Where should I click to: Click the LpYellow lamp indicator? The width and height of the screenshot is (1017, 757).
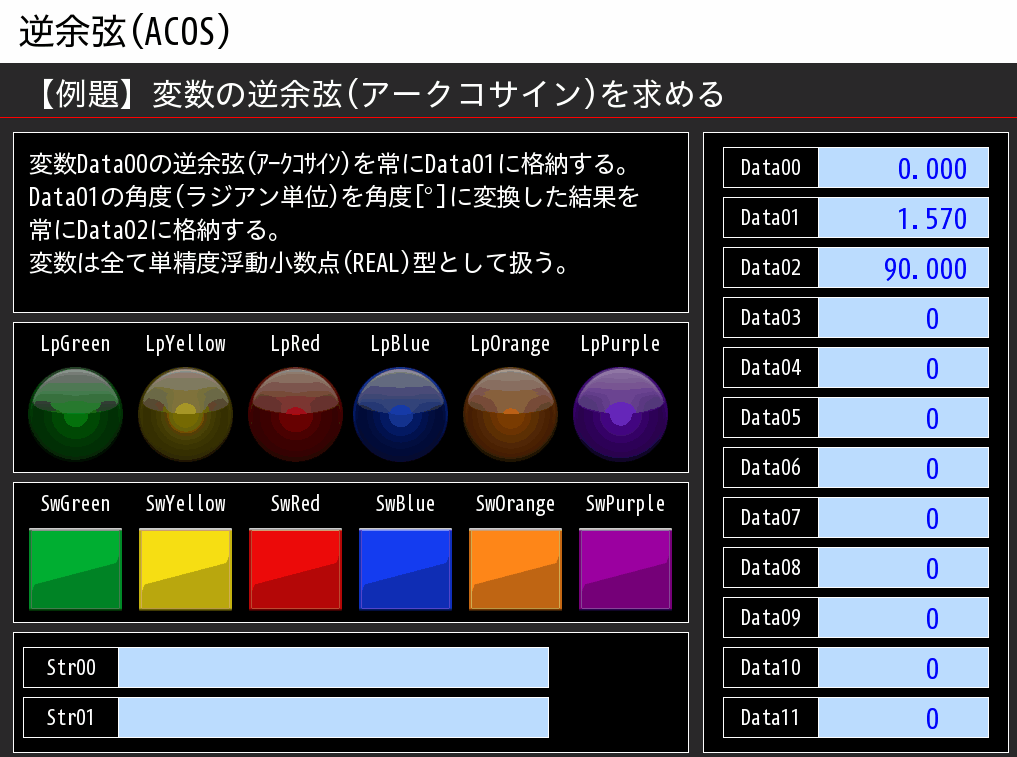click(x=185, y=414)
